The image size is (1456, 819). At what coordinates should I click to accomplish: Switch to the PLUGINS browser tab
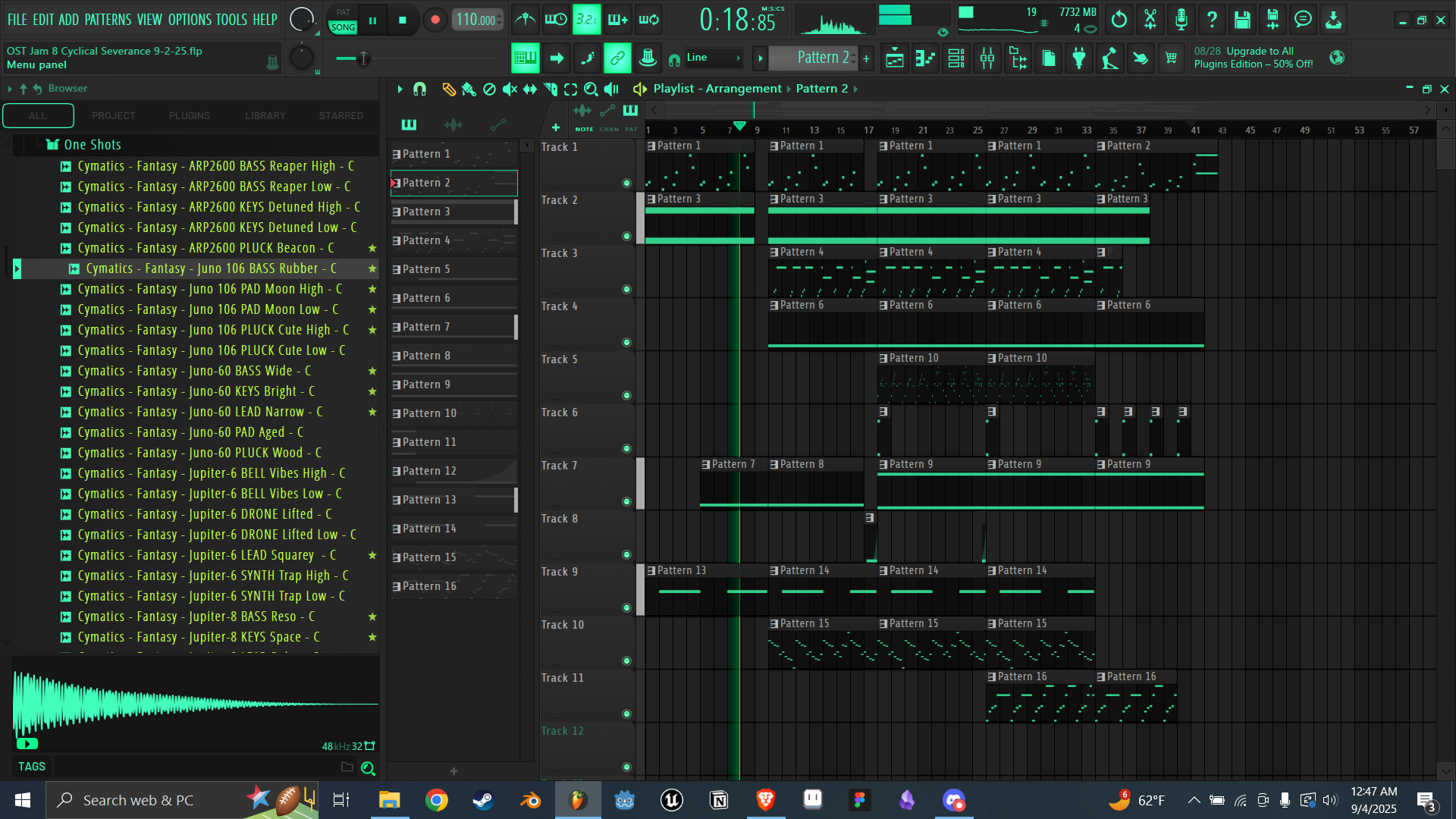[190, 116]
